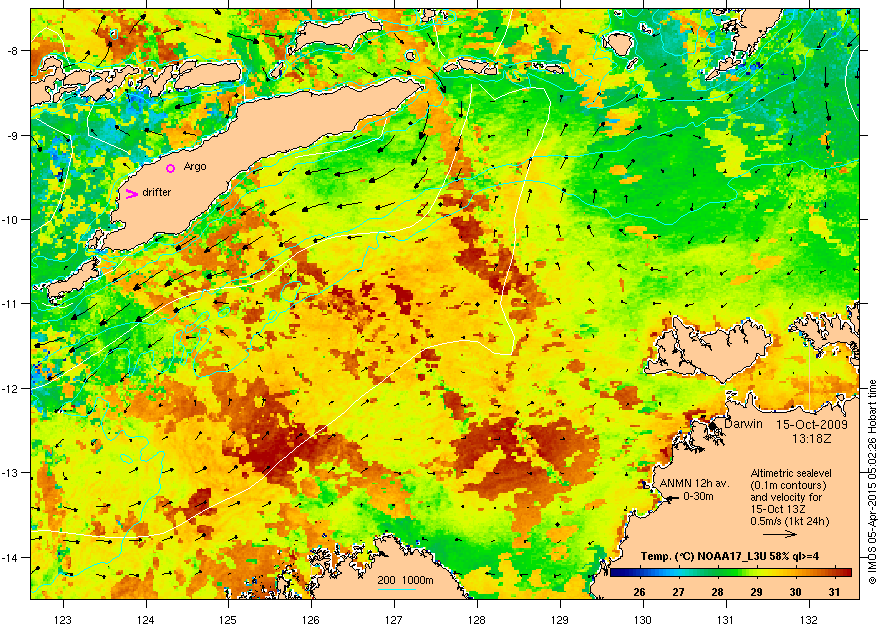
Task: Click the longitude axis label 130
Action: pyautogui.click(x=643, y=620)
